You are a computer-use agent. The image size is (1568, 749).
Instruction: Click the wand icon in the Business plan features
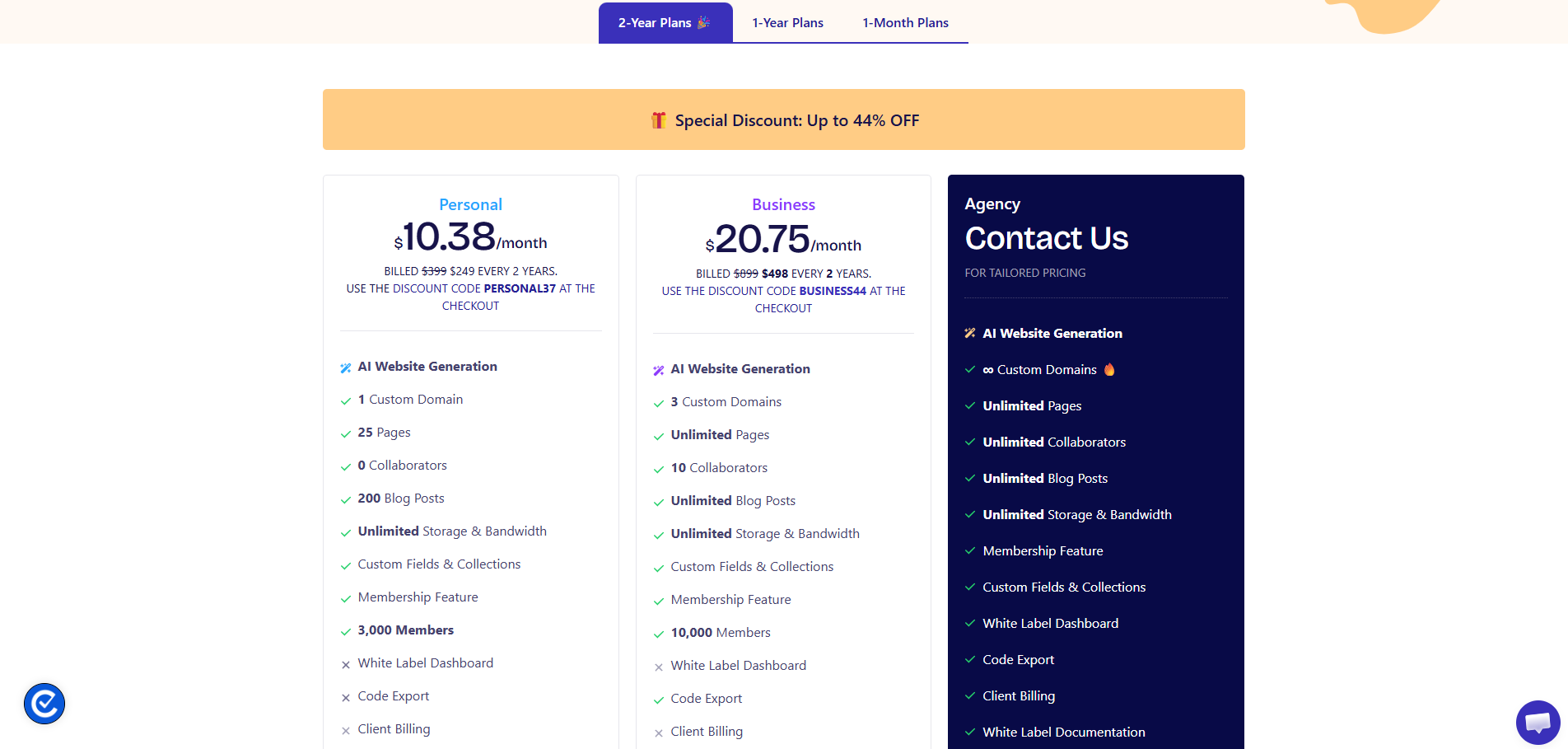658,370
